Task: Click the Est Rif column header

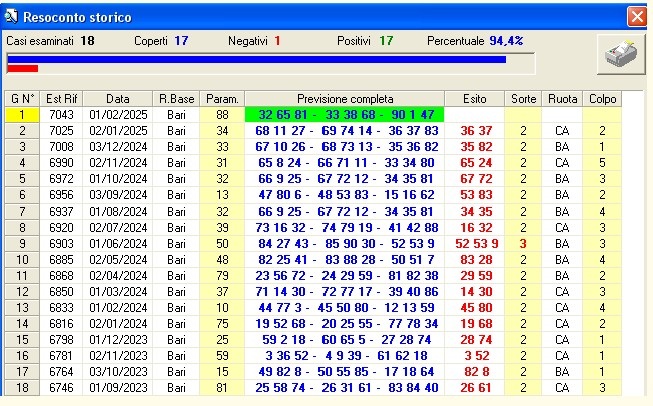Action: point(62,99)
